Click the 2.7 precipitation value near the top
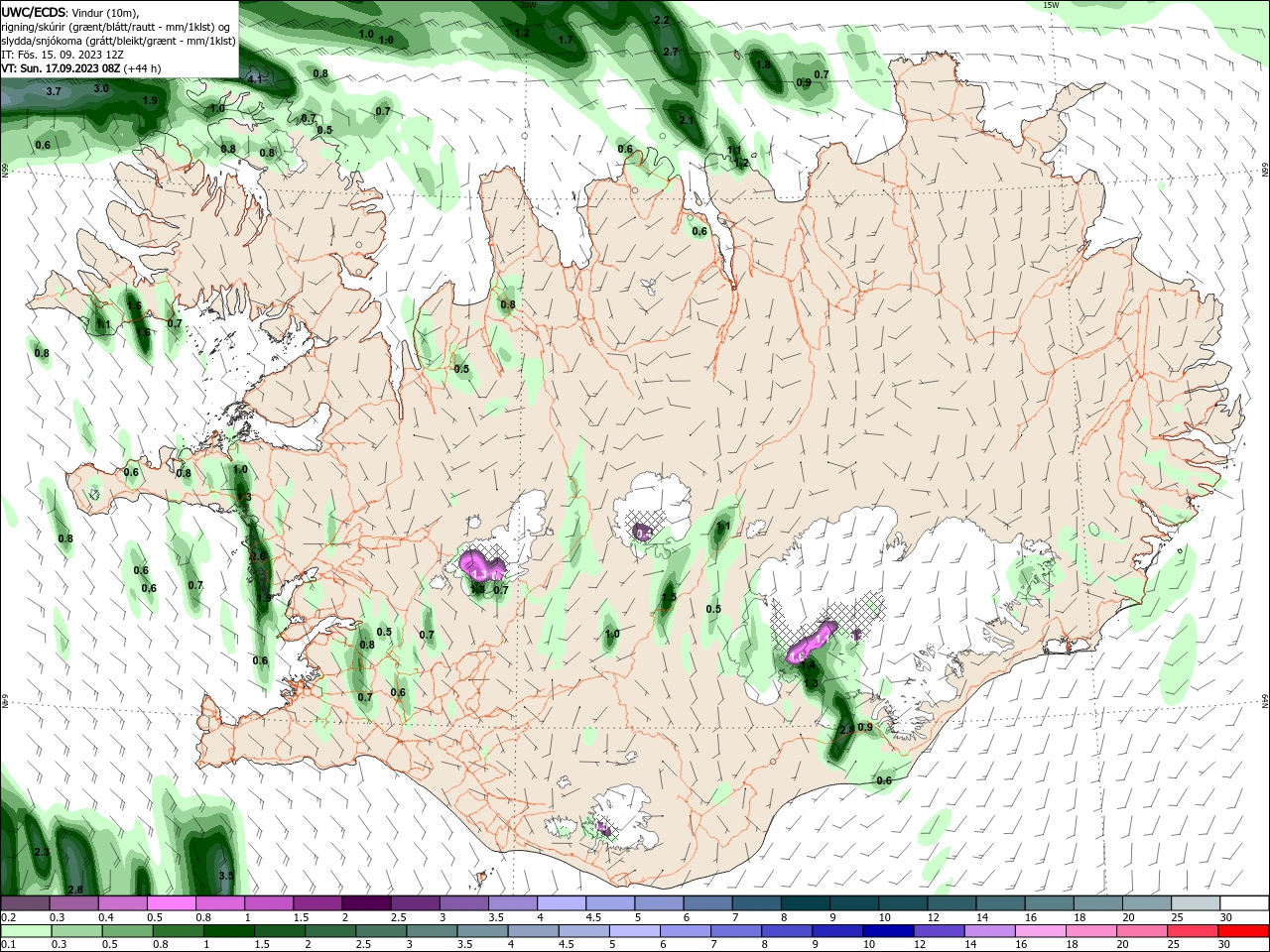This screenshot has height=952, width=1270. click(x=671, y=52)
